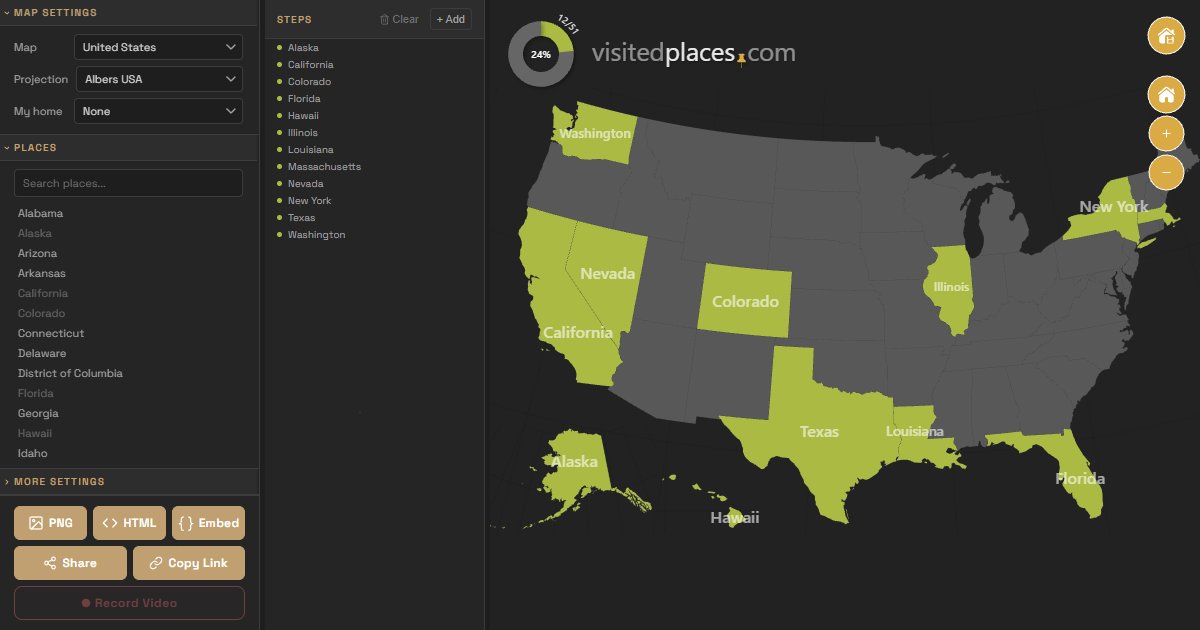Viewport: 1200px width, 630px height.
Task: Click the Texas step in Steps panel
Action: tap(301, 218)
